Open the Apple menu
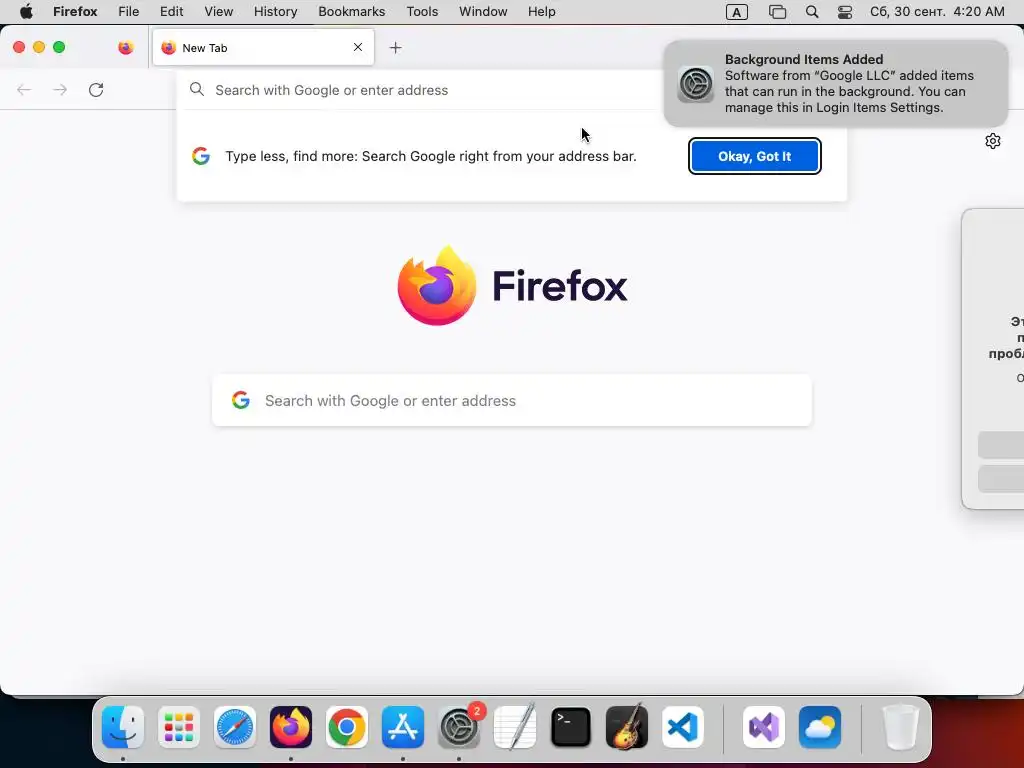The width and height of the screenshot is (1024, 768). tap(26, 12)
